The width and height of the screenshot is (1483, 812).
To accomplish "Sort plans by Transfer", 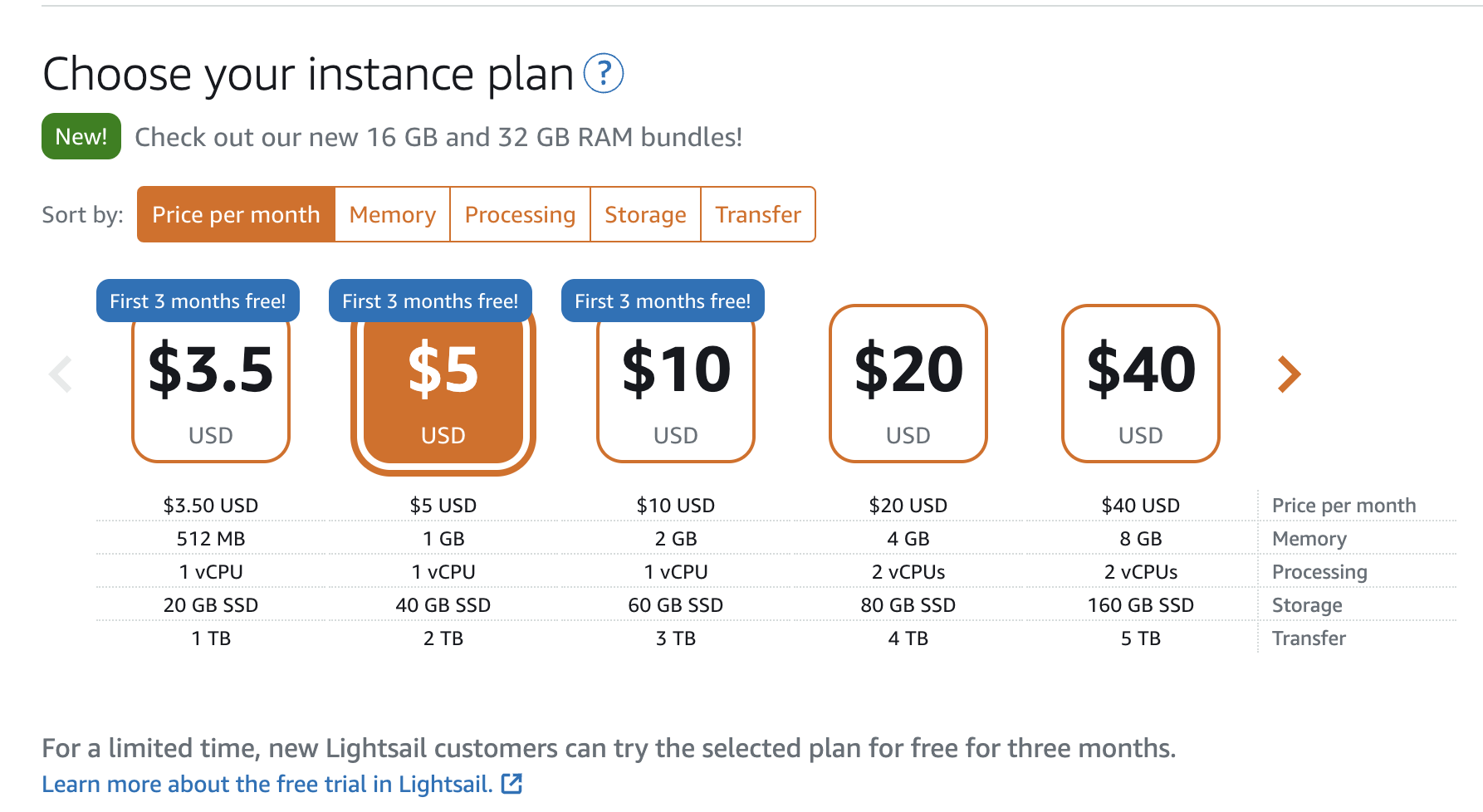I will [758, 215].
